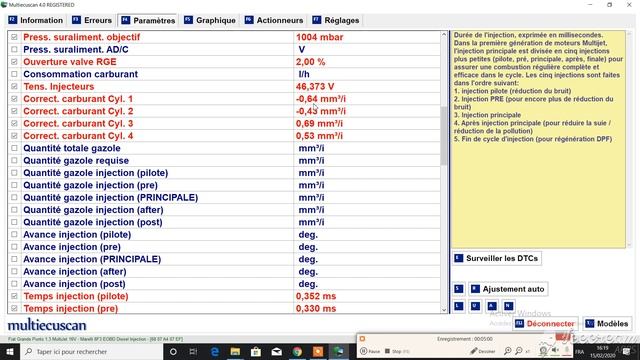Uncheck Correct. carburant Cyl. 1
Viewport: 640px width, 360px height.
pos(14,99)
